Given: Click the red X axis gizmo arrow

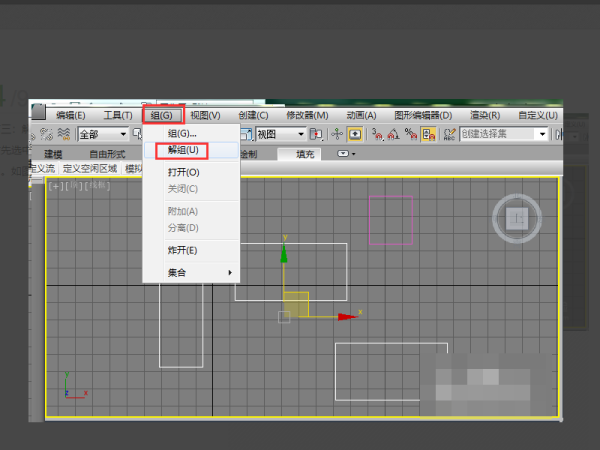Looking at the screenshot, I should tap(347, 316).
